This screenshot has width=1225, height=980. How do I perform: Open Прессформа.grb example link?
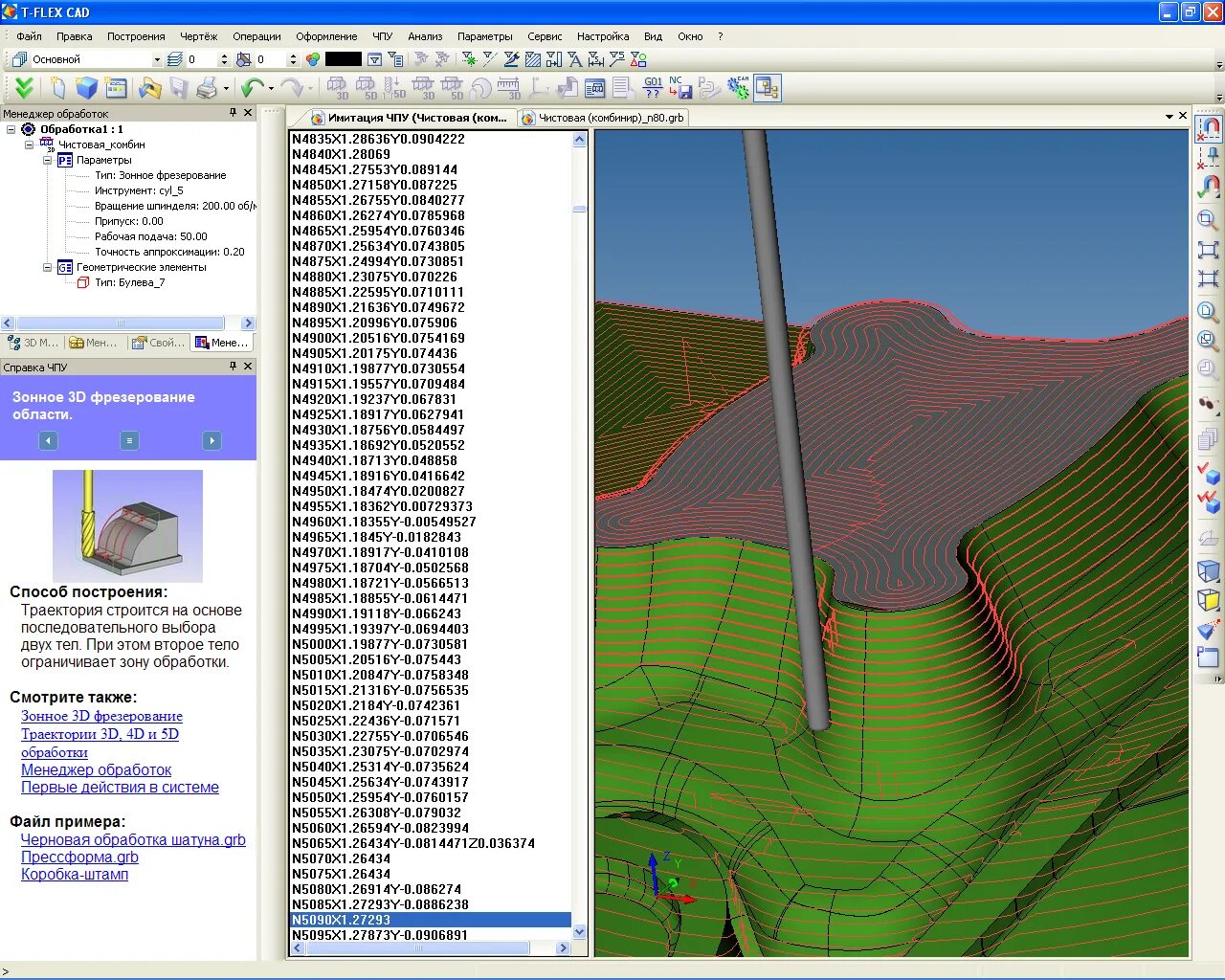click(79, 857)
